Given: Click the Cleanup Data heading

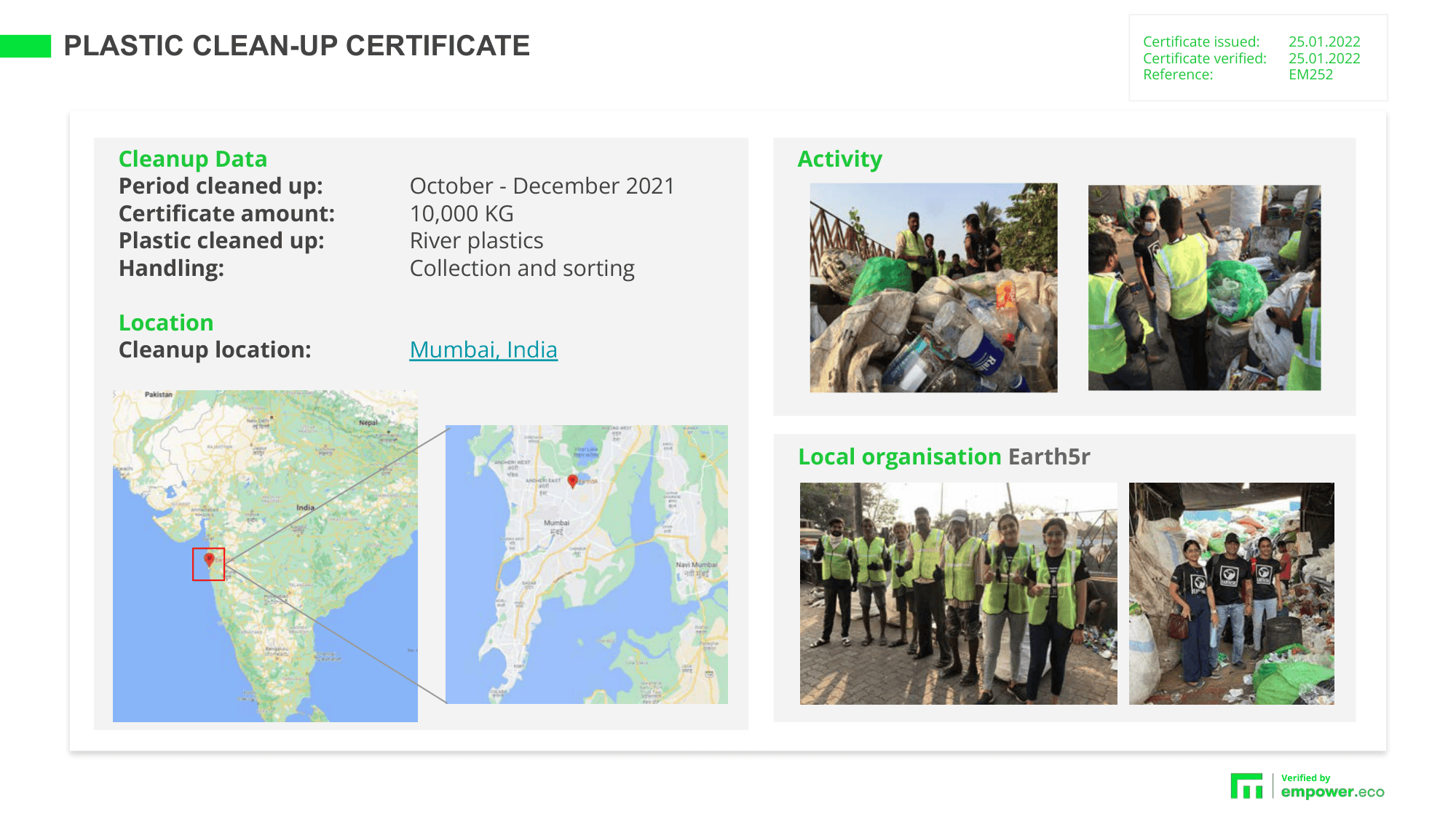Looking at the screenshot, I should (193, 159).
